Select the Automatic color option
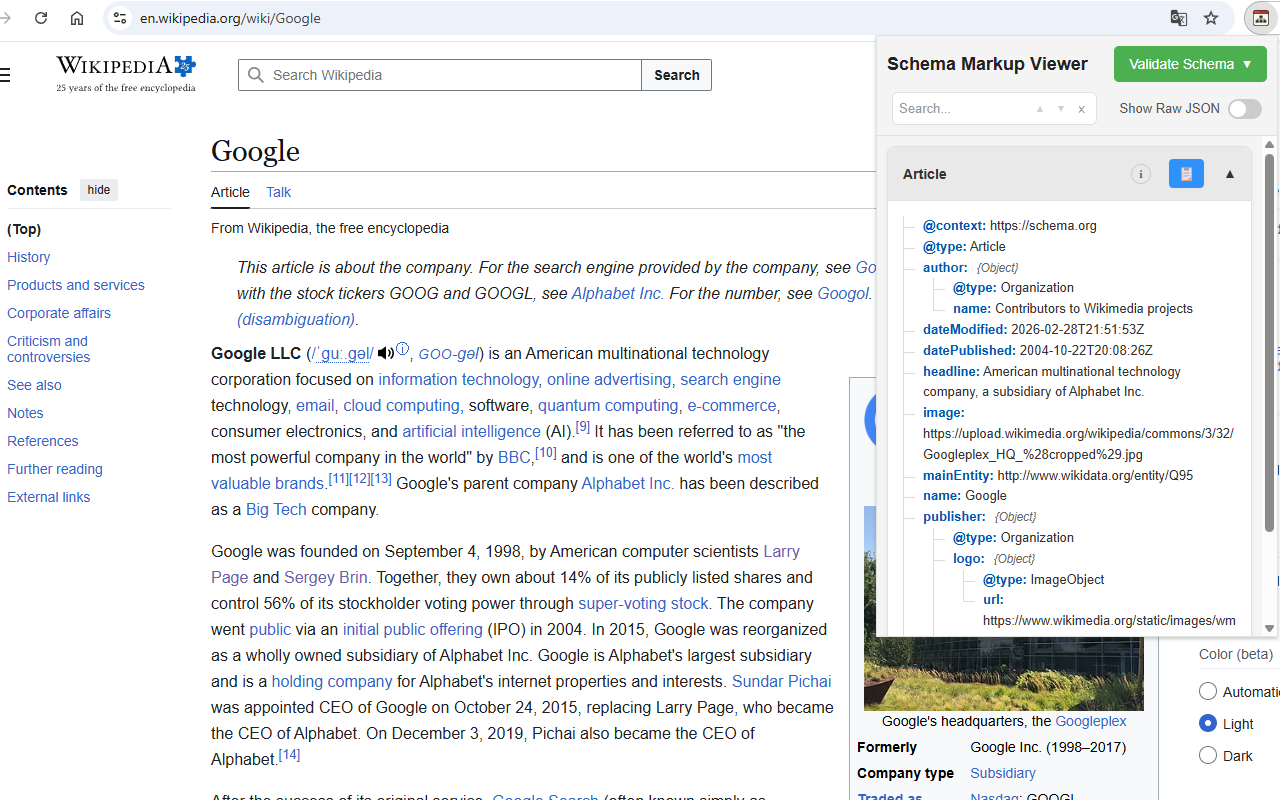Viewport: 1280px width, 800px height. point(1208,691)
